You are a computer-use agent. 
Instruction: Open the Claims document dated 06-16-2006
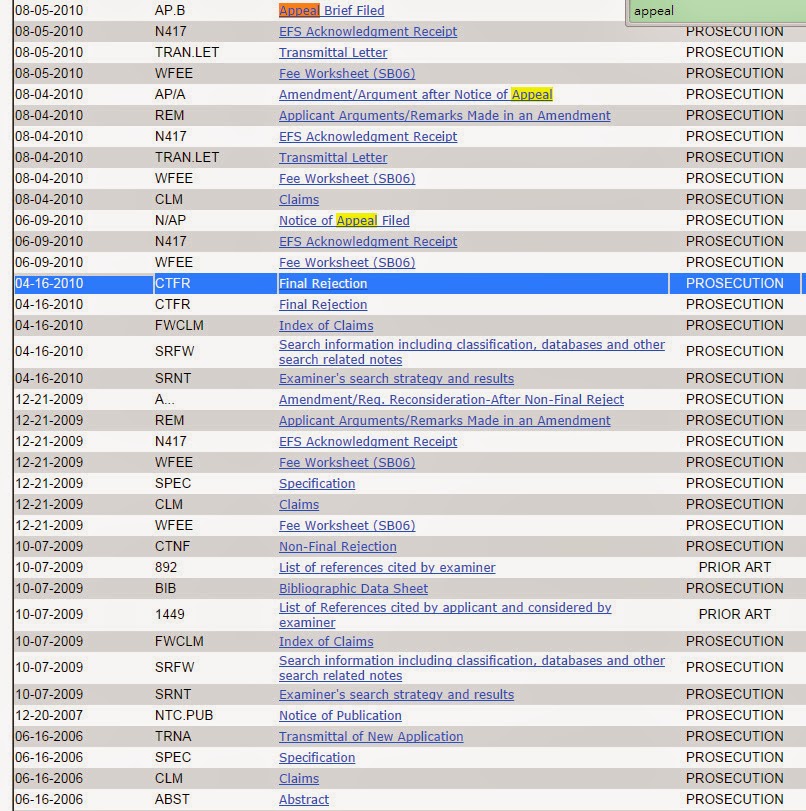coord(298,778)
